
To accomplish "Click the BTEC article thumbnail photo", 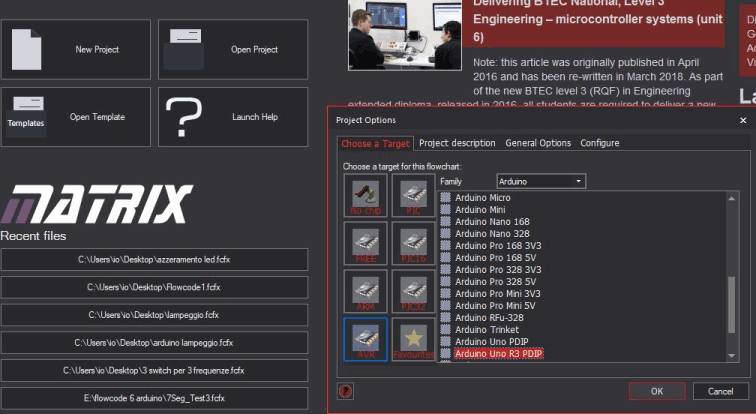I will pos(405,35).
